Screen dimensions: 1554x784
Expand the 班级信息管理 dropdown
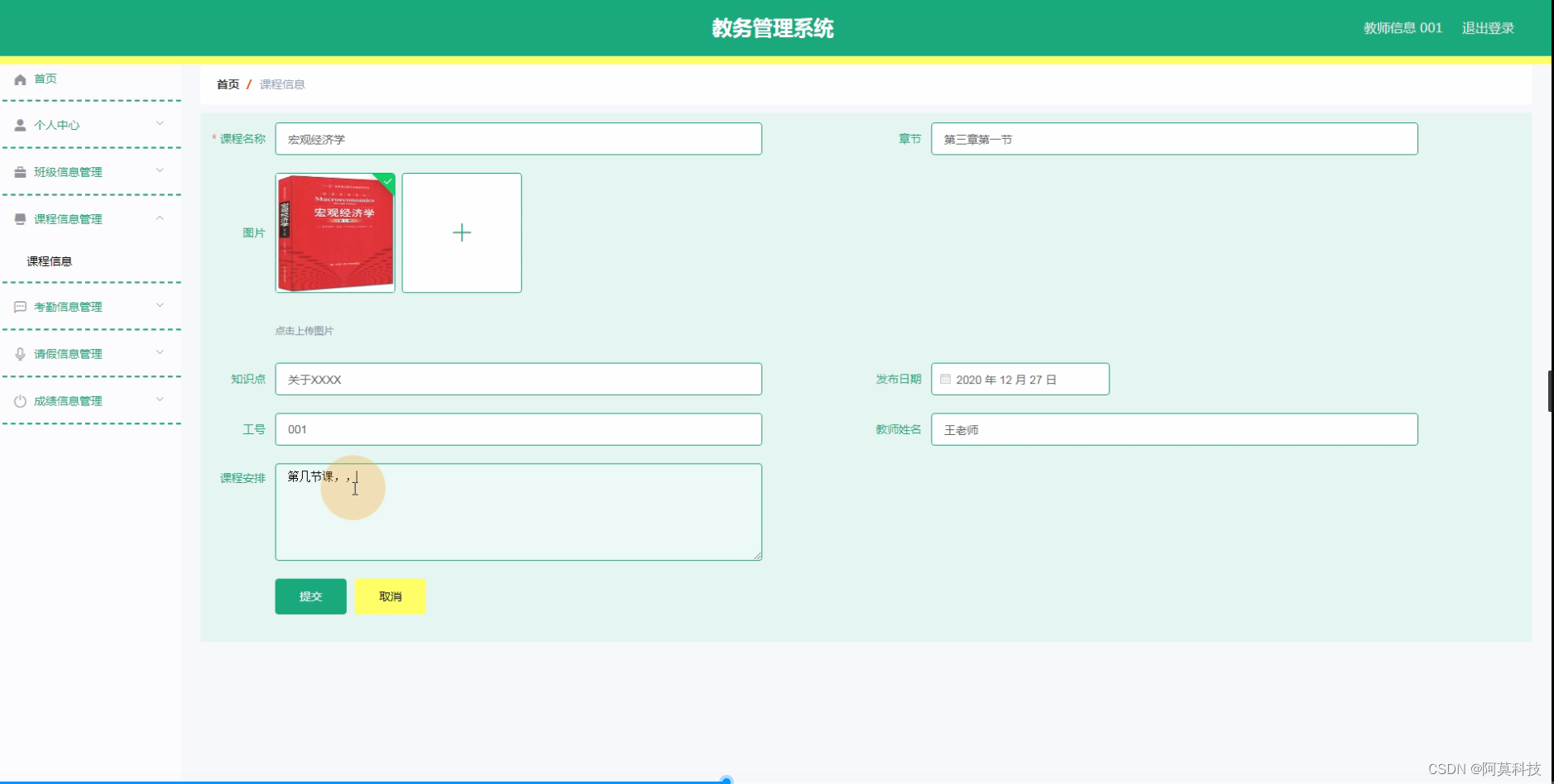click(x=160, y=171)
